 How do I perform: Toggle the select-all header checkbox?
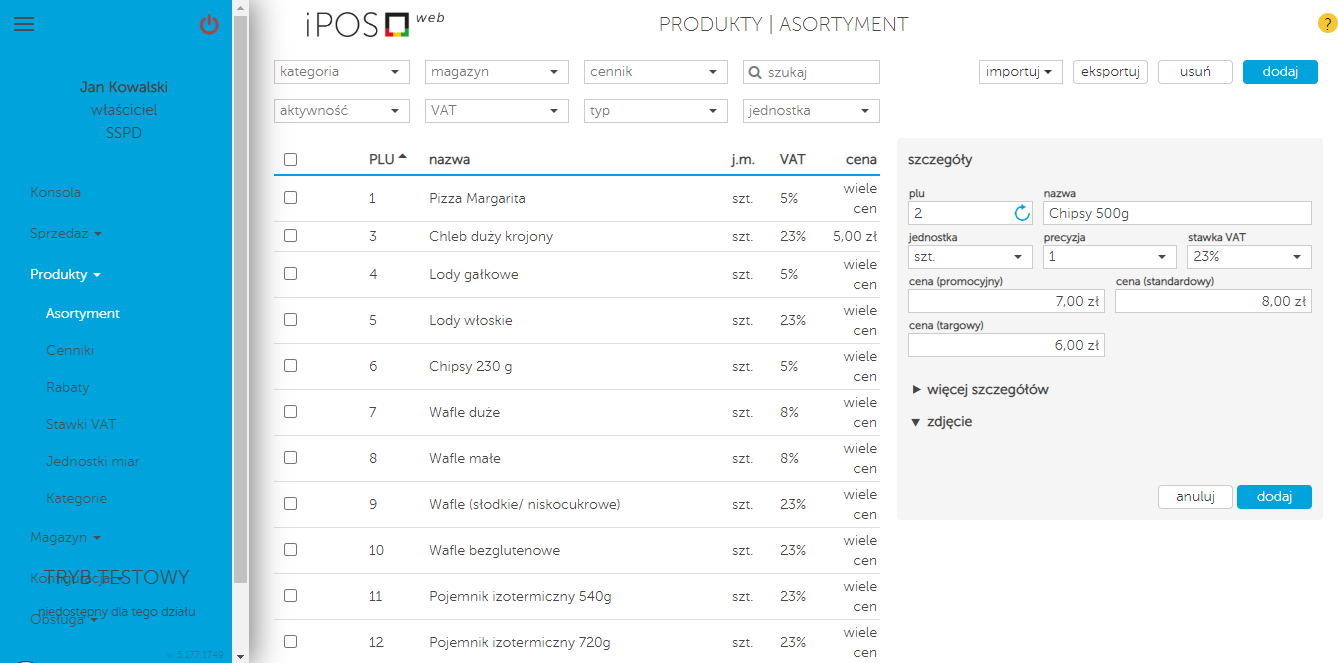pyautogui.click(x=290, y=159)
